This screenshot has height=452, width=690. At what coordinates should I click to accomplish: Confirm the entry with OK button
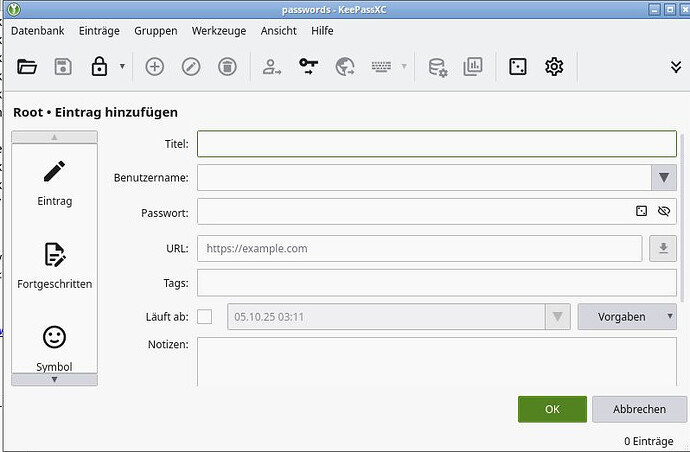(x=552, y=409)
